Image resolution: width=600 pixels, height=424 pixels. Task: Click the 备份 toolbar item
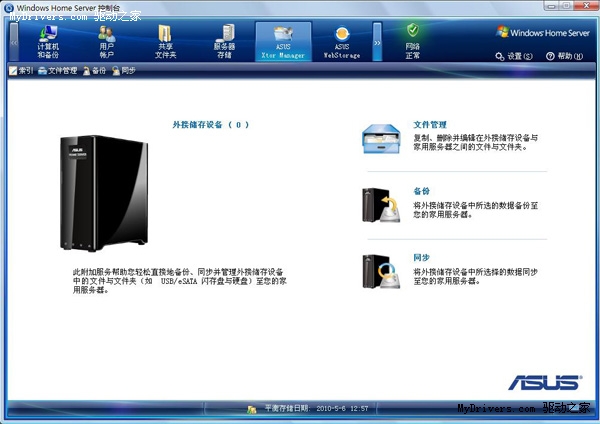click(x=95, y=70)
